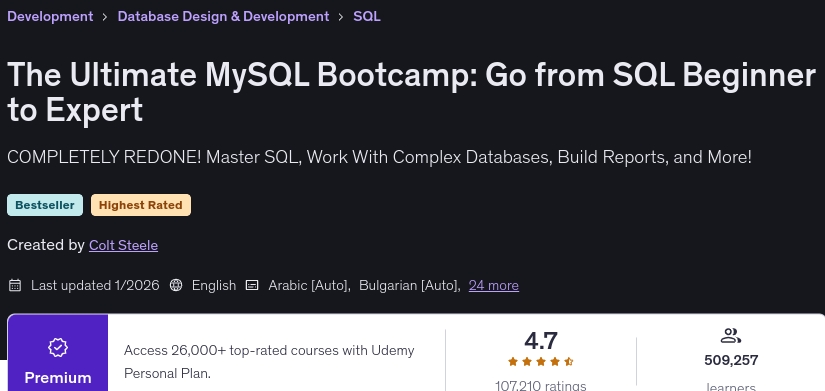Click the closed captions icon
The height and width of the screenshot is (391, 825).
pos(252,285)
